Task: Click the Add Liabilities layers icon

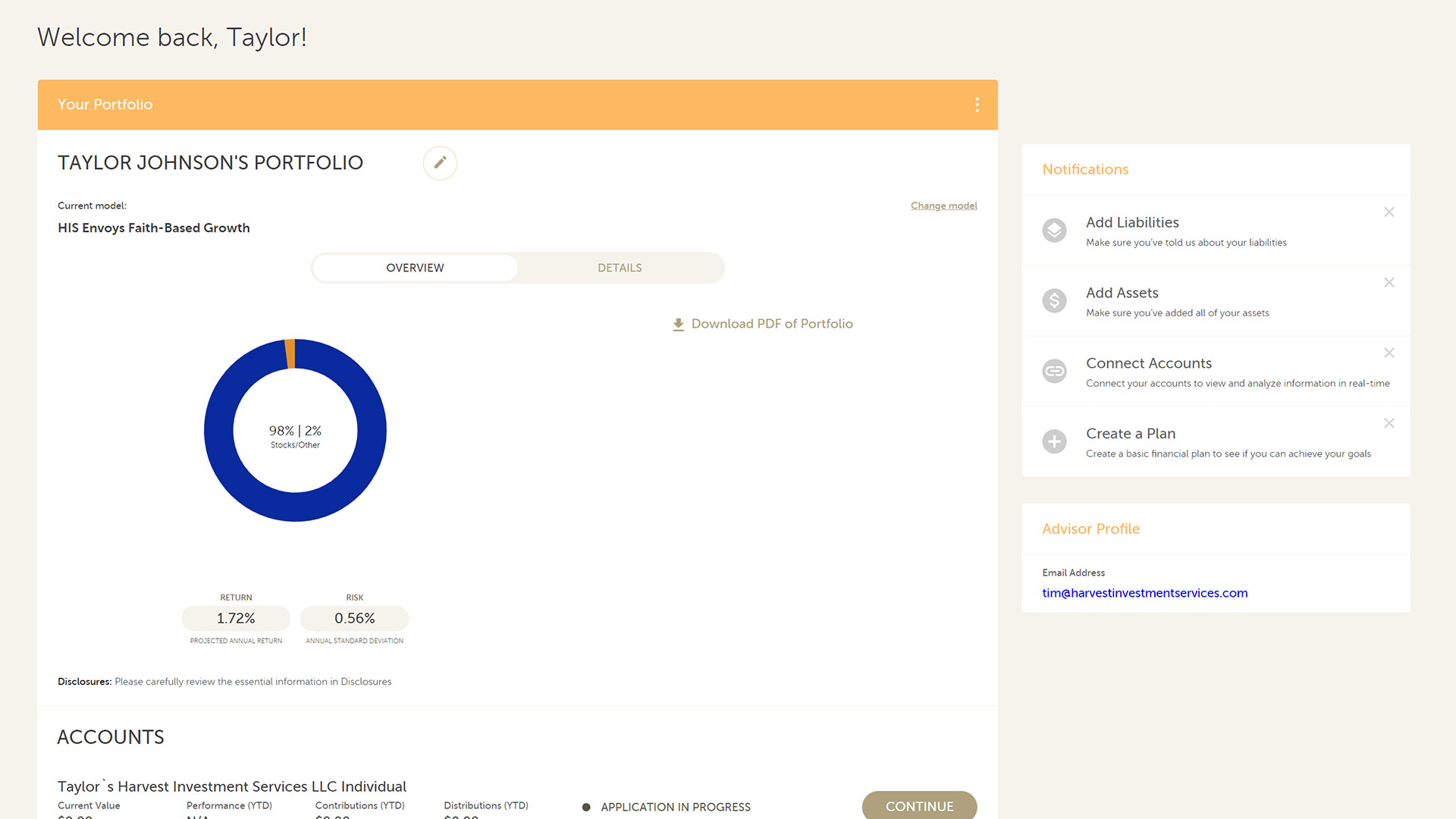Action: point(1054,231)
